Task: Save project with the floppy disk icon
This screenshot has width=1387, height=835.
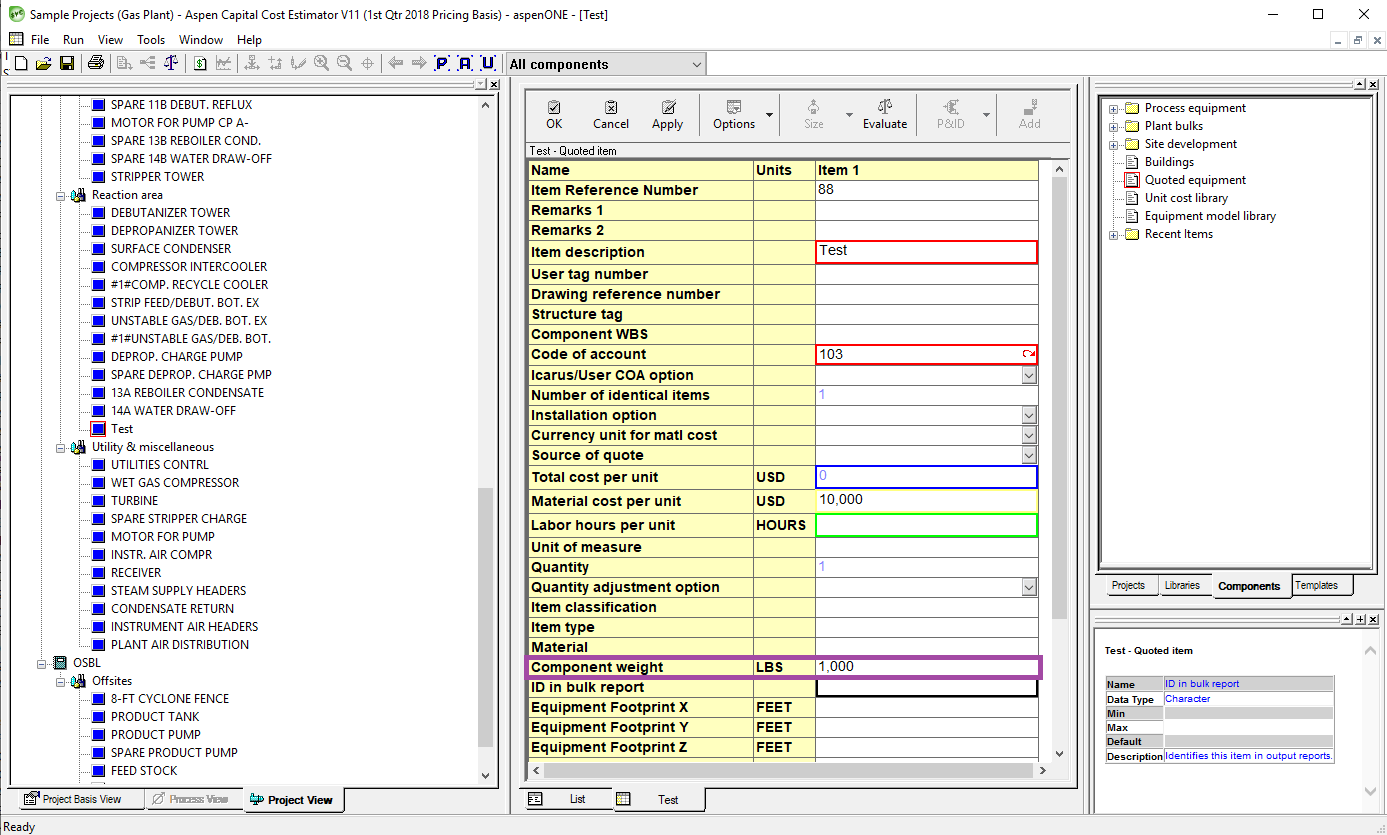Action: coord(67,64)
